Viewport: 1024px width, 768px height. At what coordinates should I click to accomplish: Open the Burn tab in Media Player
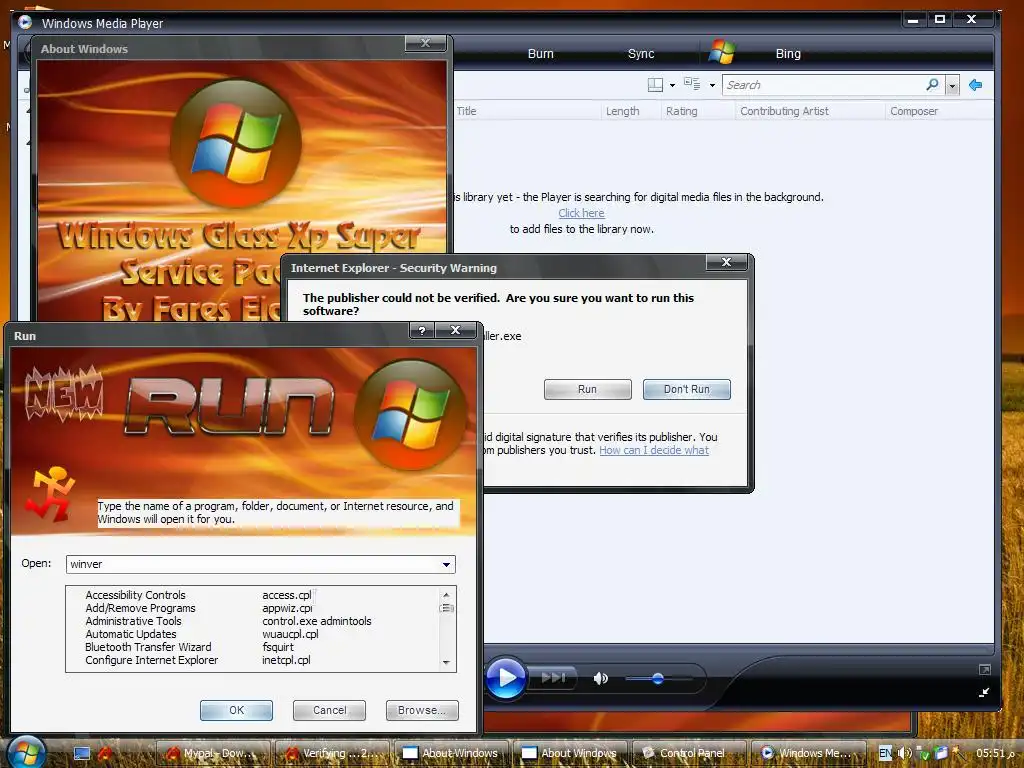tap(541, 54)
